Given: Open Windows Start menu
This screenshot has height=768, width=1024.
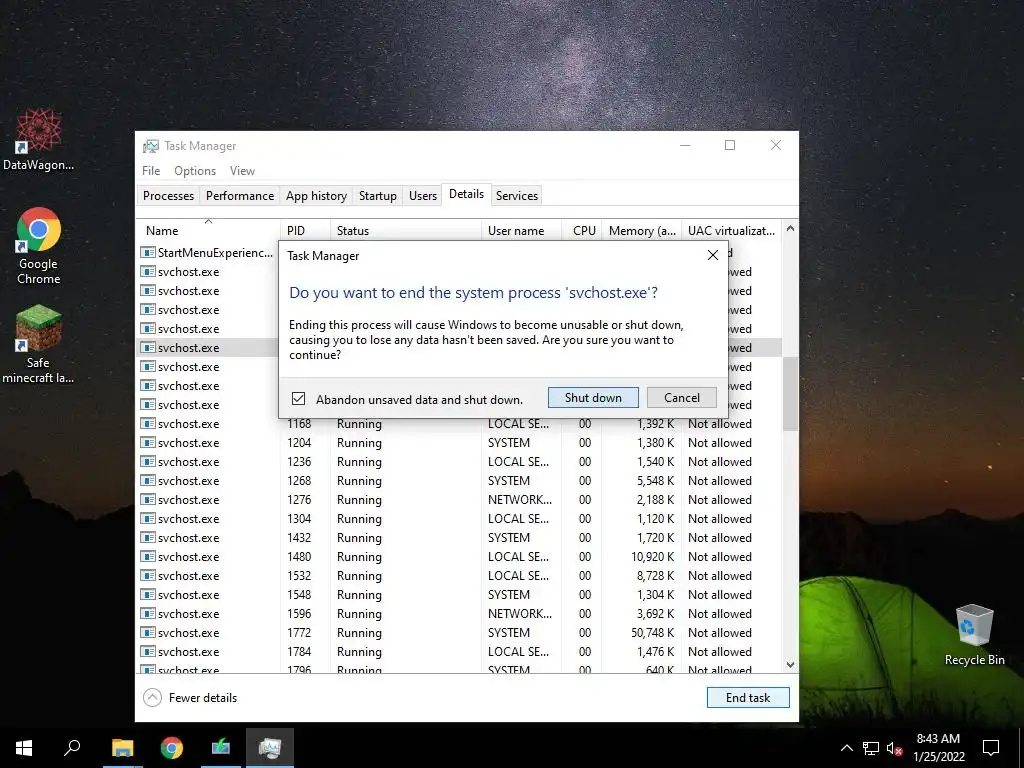Looking at the screenshot, I should [24, 748].
